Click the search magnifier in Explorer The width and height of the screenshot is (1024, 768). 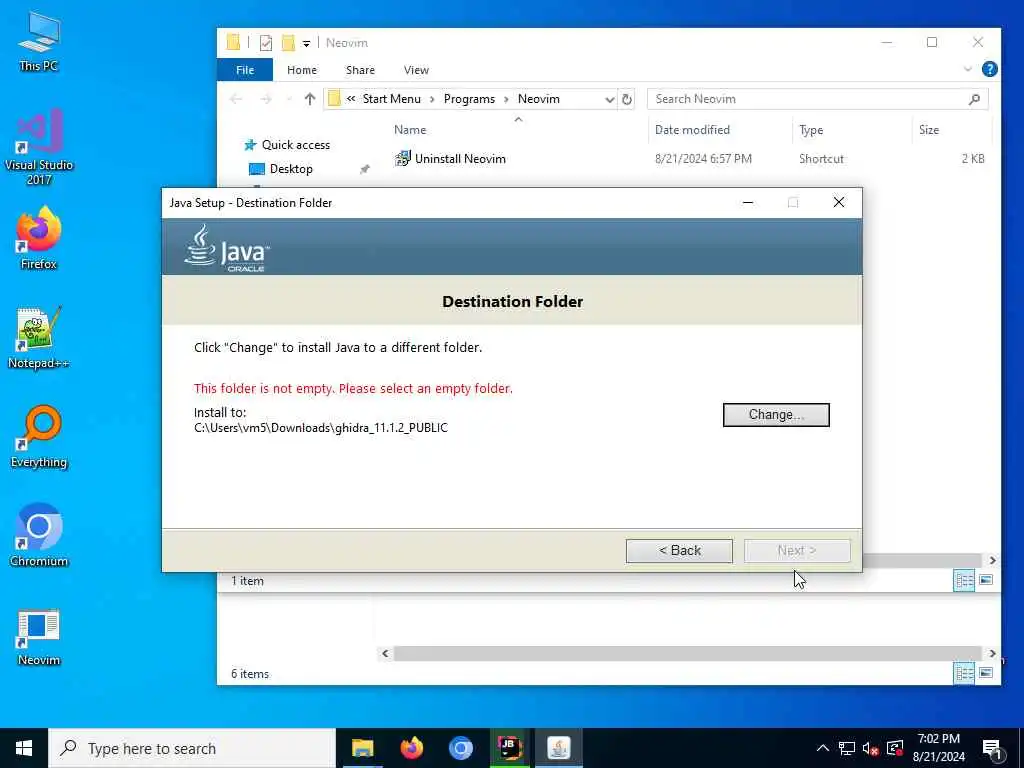coord(974,99)
